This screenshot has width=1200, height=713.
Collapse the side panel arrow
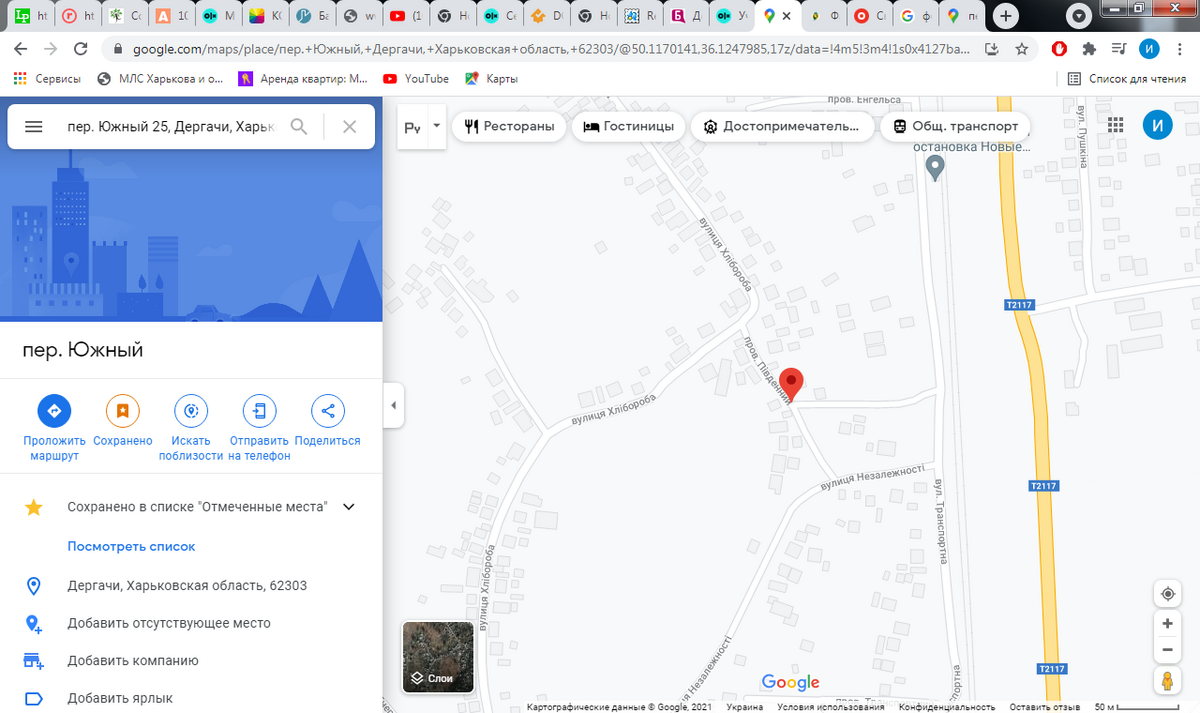pyautogui.click(x=393, y=405)
